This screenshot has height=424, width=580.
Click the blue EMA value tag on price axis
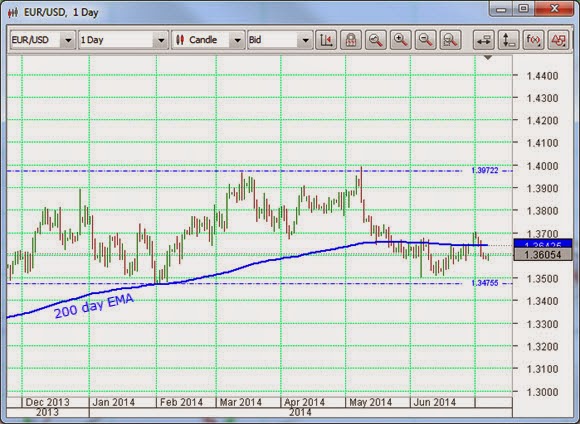point(543,244)
